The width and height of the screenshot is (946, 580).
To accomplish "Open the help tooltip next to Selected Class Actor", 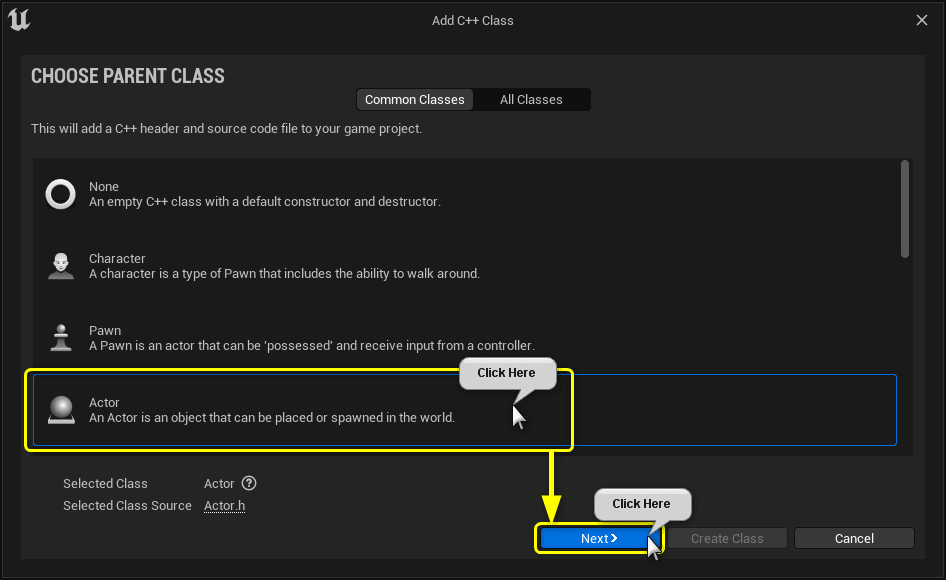I will [247, 483].
